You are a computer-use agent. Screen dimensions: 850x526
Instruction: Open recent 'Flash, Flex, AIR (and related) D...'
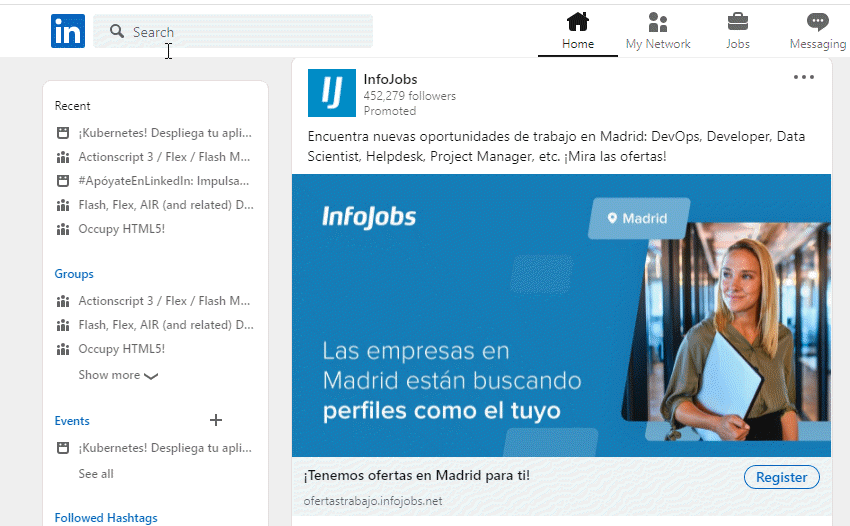(x=166, y=205)
